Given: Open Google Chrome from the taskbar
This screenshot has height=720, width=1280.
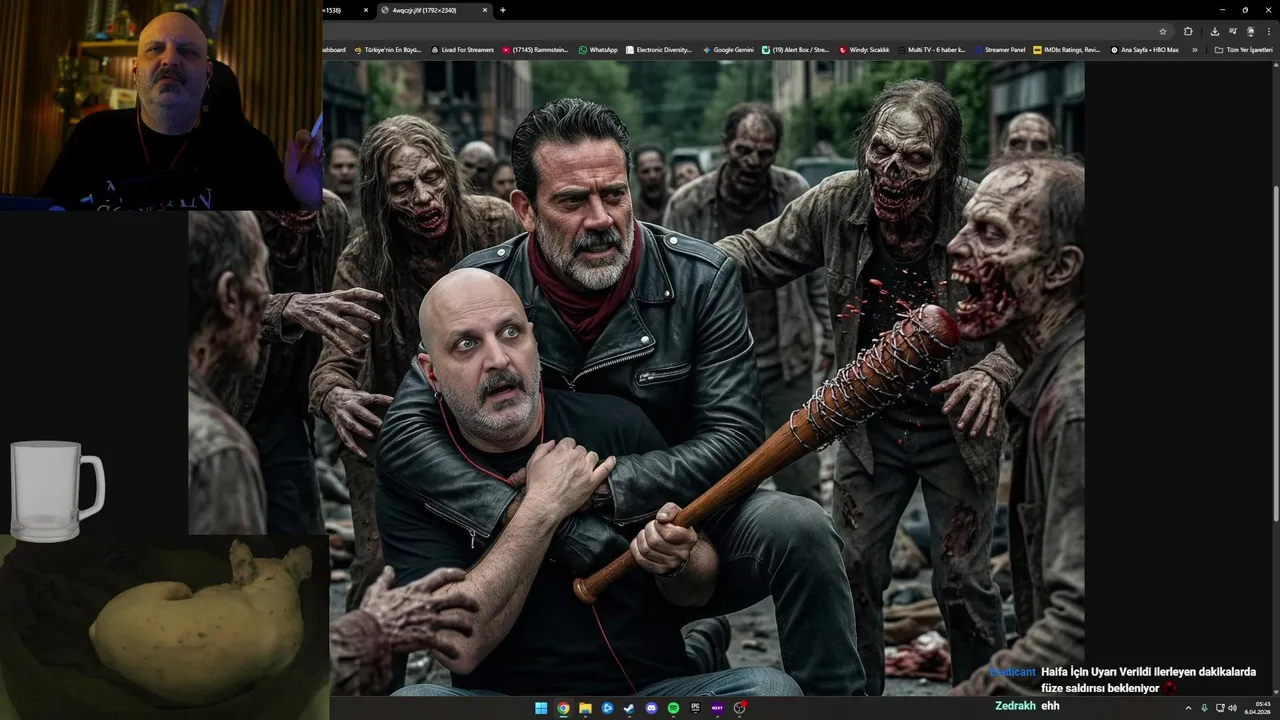Looking at the screenshot, I should point(563,708).
